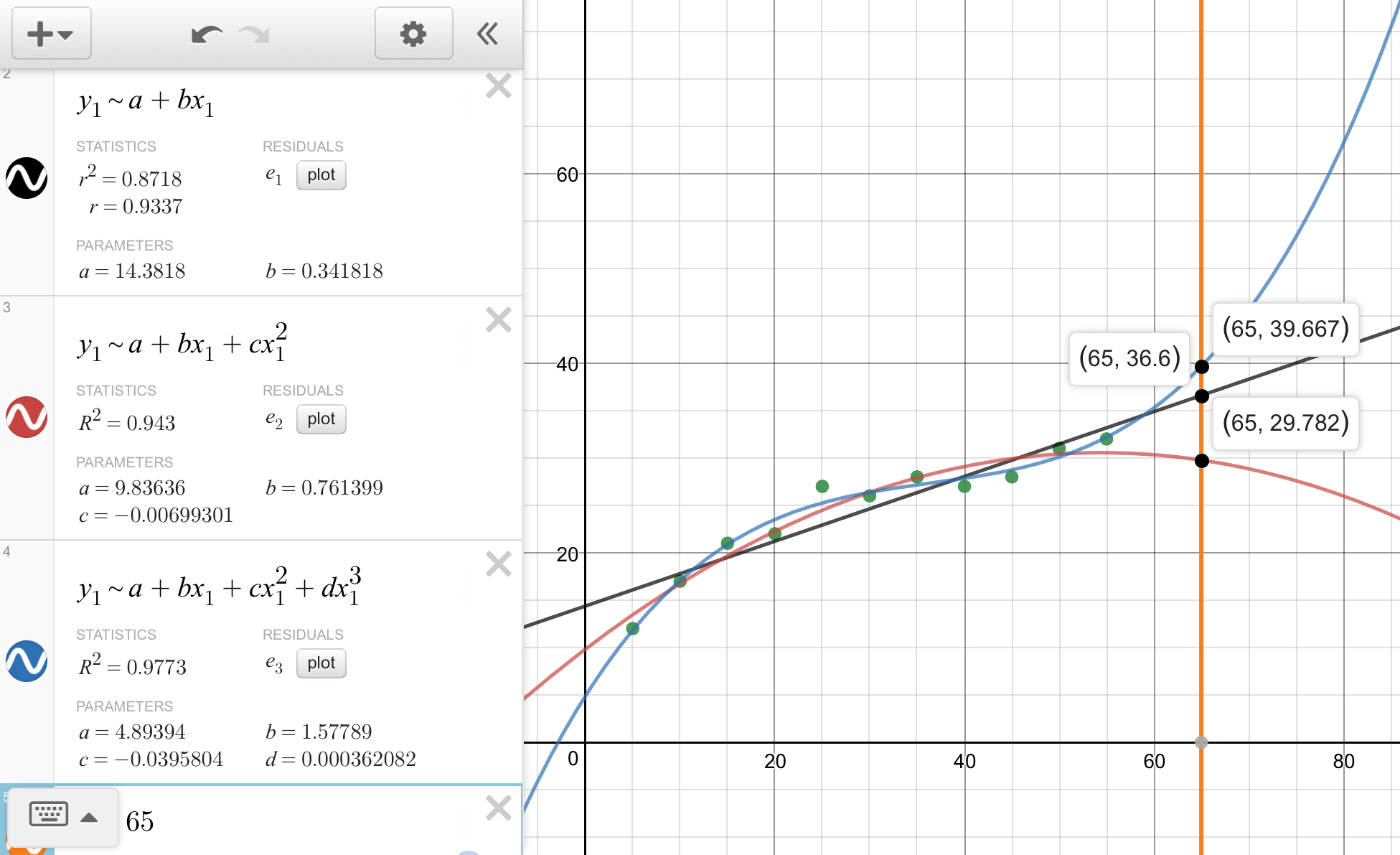The width and height of the screenshot is (1400, 855).
Task: Delete the quadratic regression expression
Action: click(x=498, y=320)
